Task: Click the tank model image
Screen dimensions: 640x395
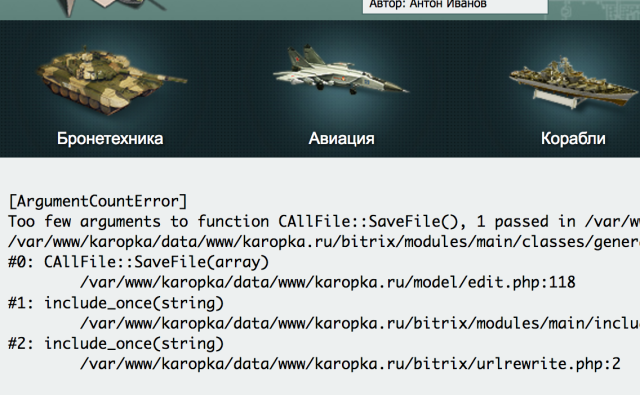Action: pos(111,80)
